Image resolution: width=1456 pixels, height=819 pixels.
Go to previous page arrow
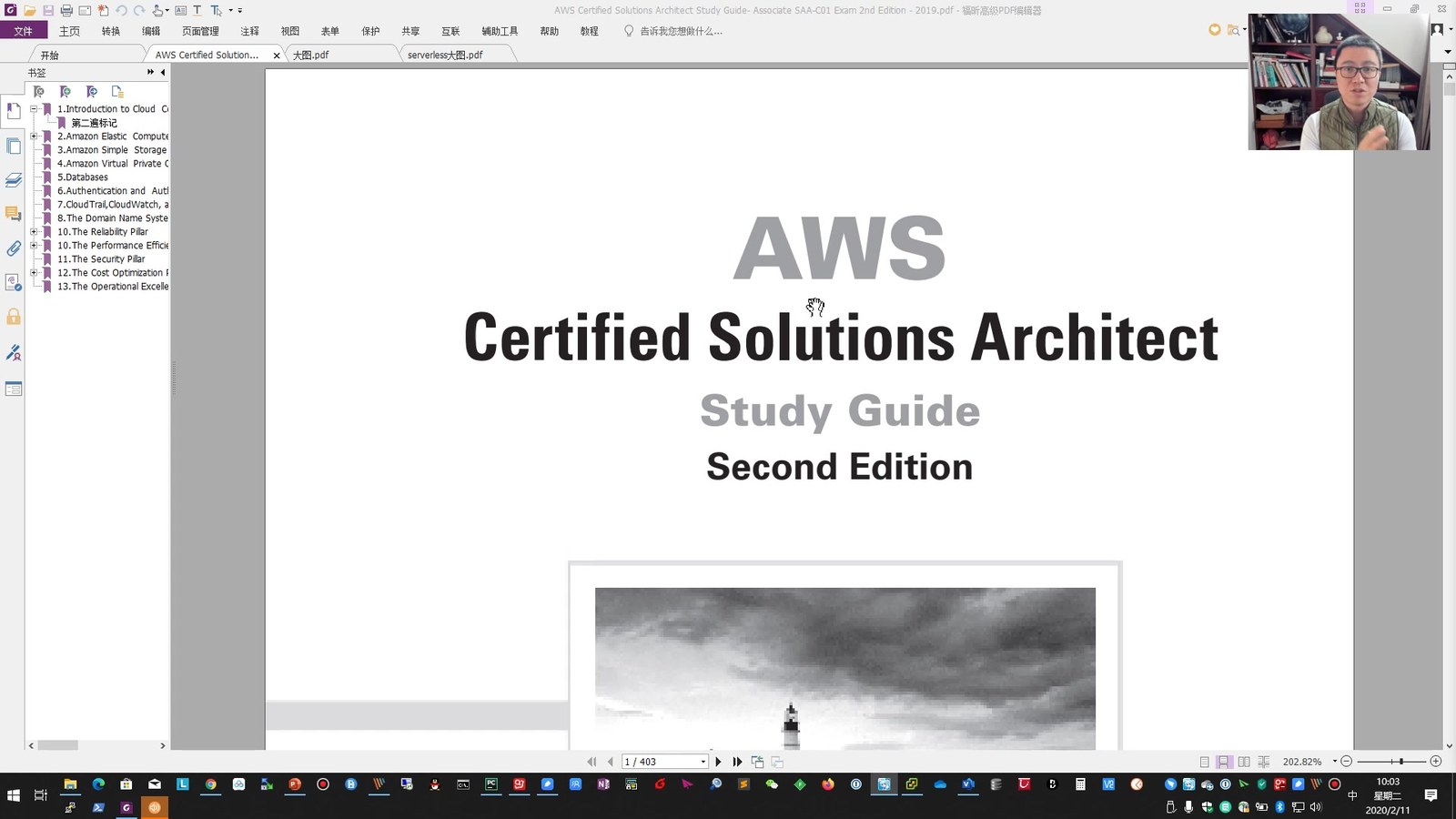610,762
